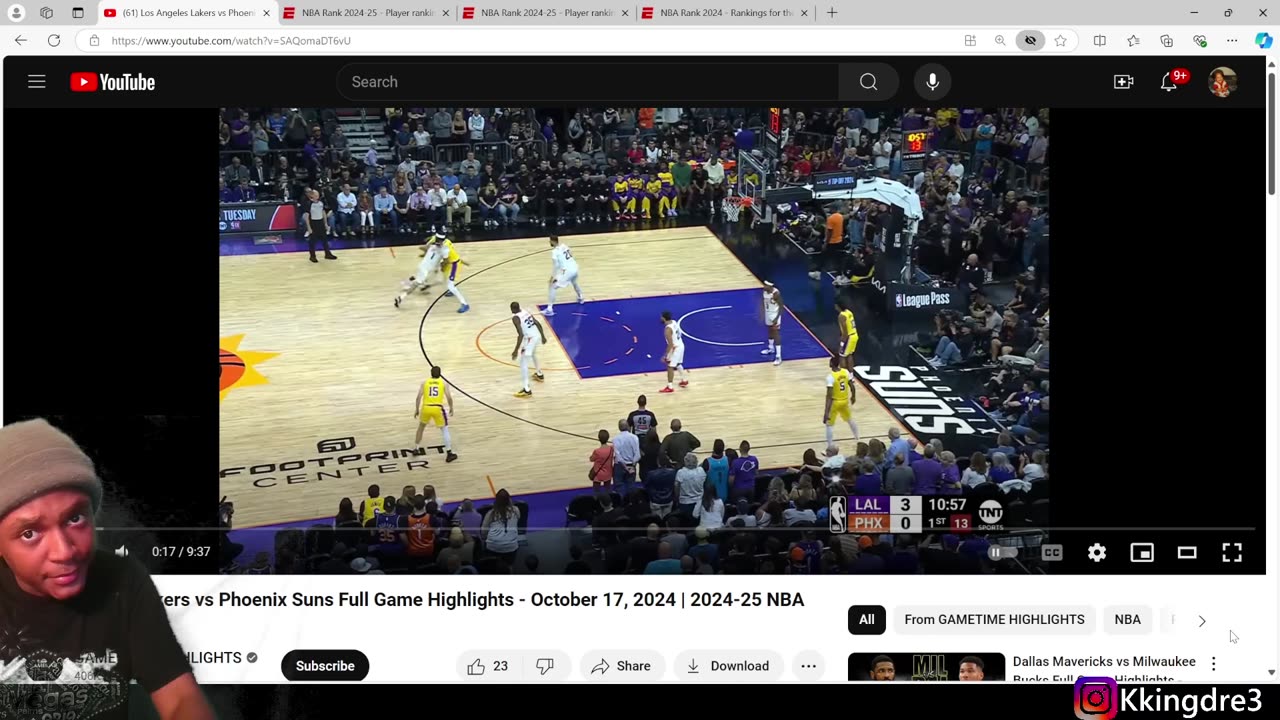This screenshot has width=1280, height=720.
Task: Open browser settings and more menu
Action: pyautogui.click(x=1232, y=41)
